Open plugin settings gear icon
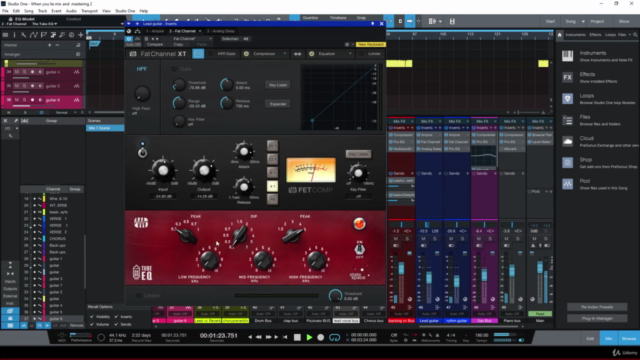The image size is (640, 360). [x=347, y=44]
